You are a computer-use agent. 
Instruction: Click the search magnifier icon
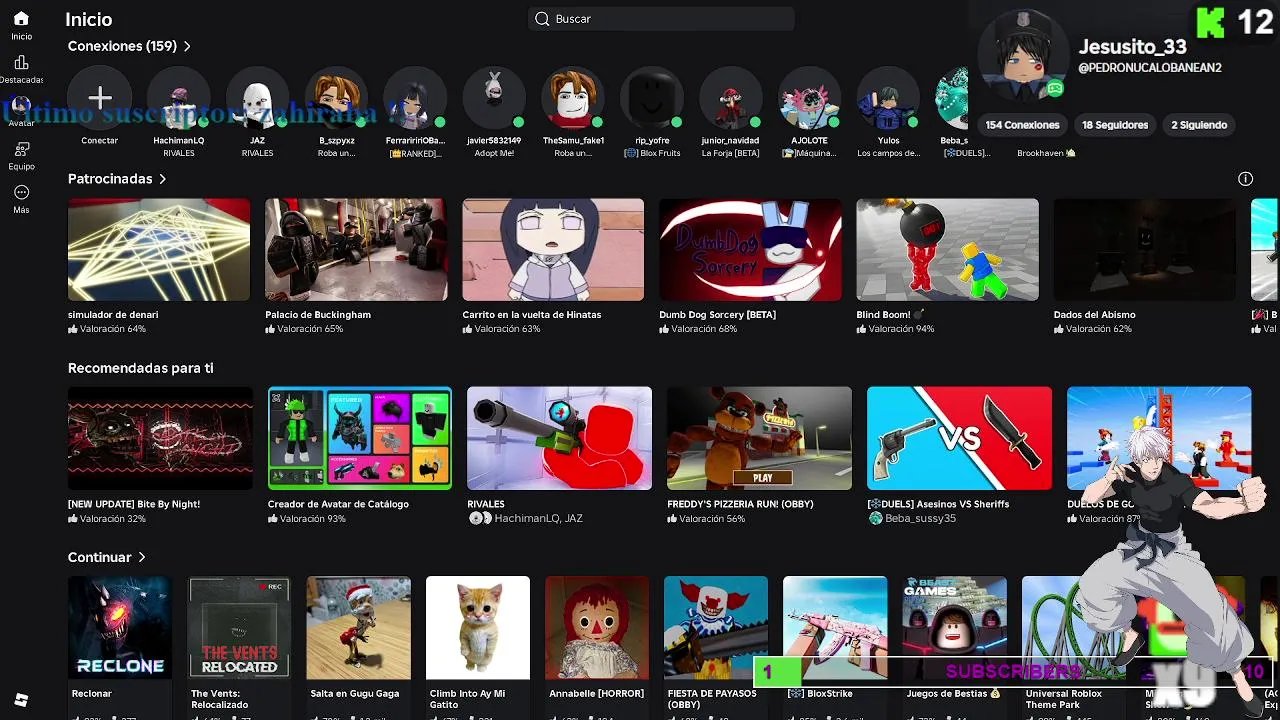[x=542, y=19]
